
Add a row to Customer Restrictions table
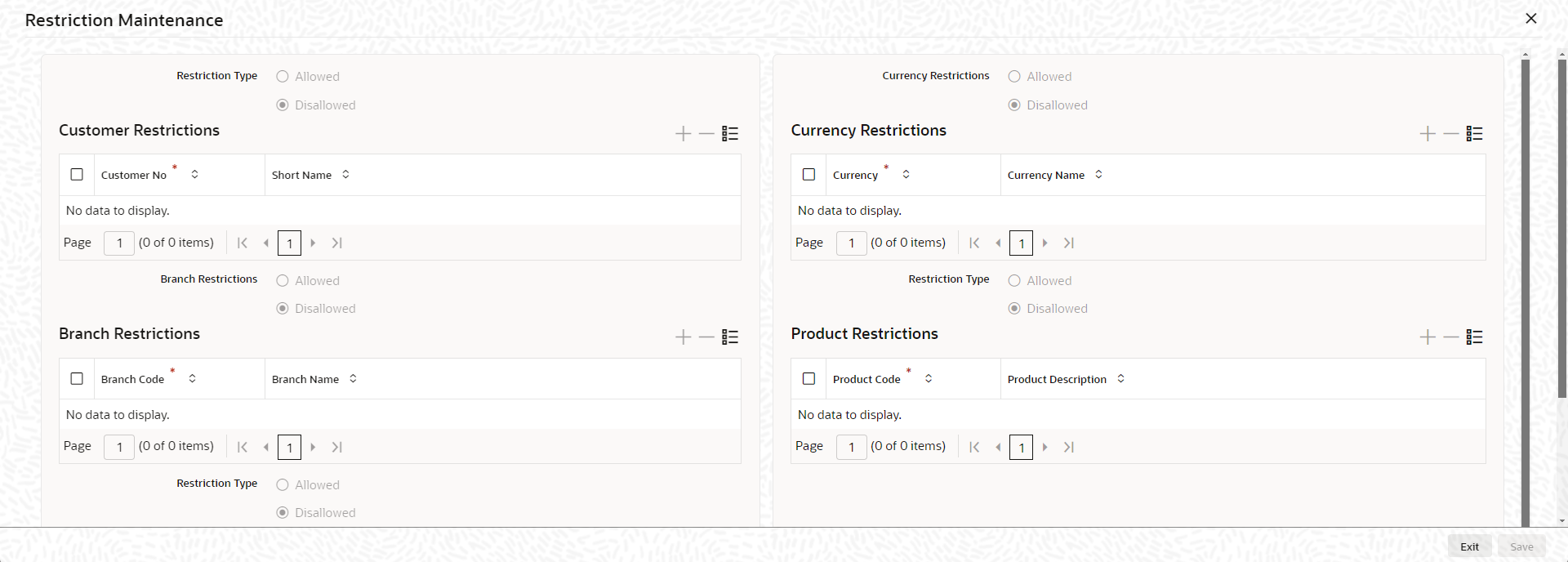click(683, 134)
